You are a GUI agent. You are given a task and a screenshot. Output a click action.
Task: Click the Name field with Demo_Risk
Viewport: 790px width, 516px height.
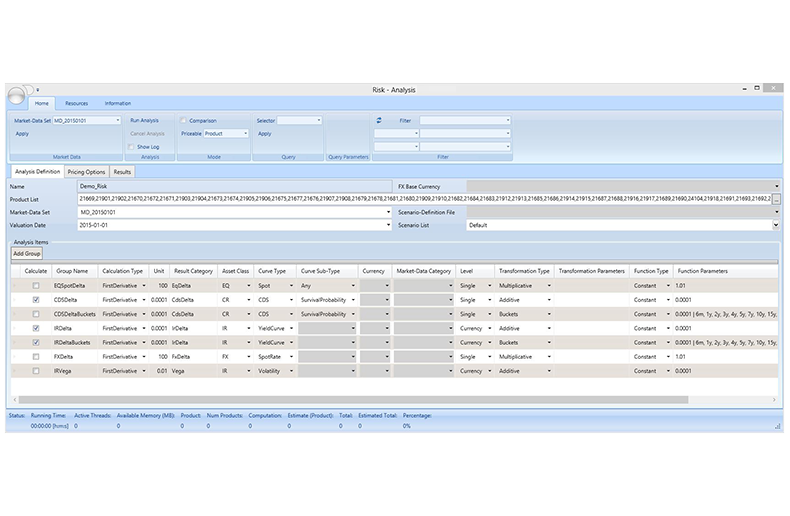point(235,186)
